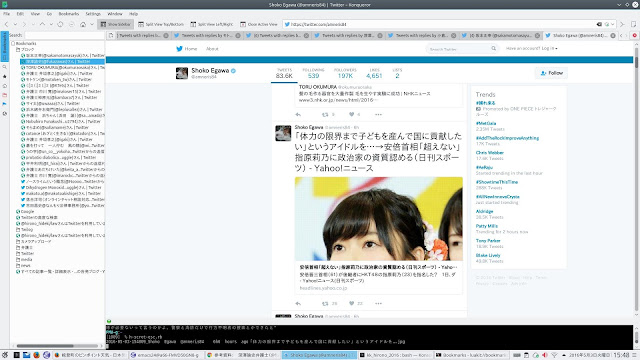Navigate up one level with Up arrow
The width and height of the screenshot is (640, 360).
[42, 24]
